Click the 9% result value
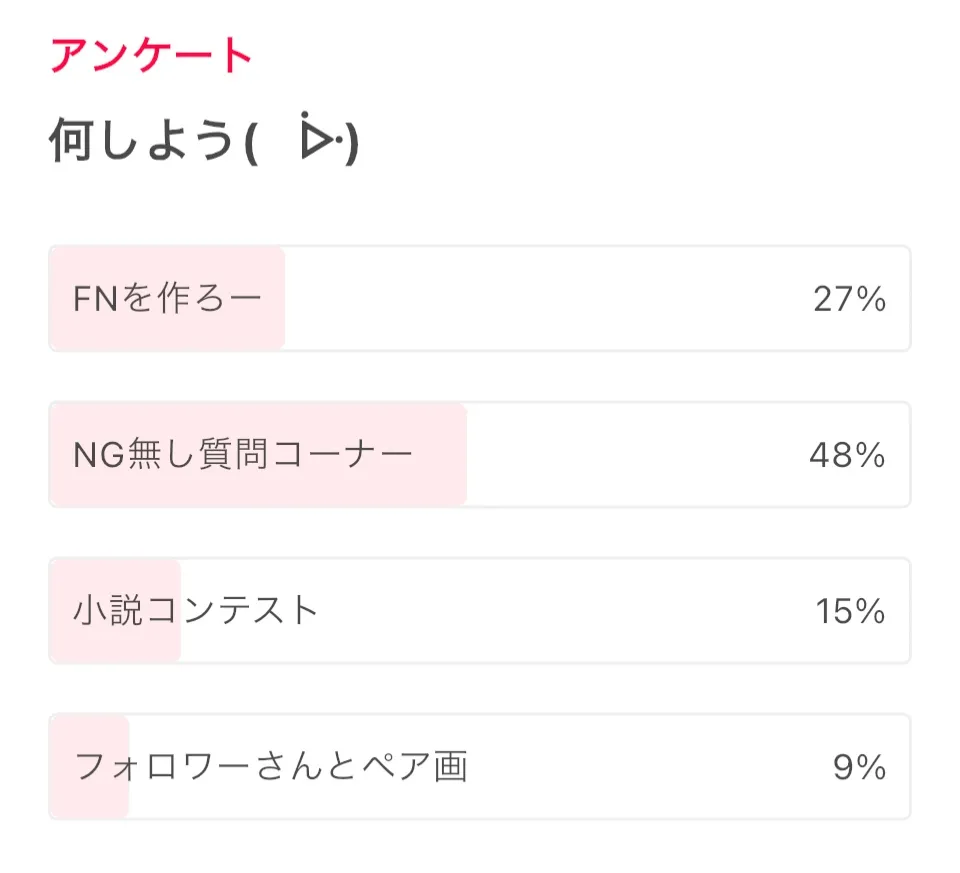The width and height of the screenshot is (960, 873). 859,767
